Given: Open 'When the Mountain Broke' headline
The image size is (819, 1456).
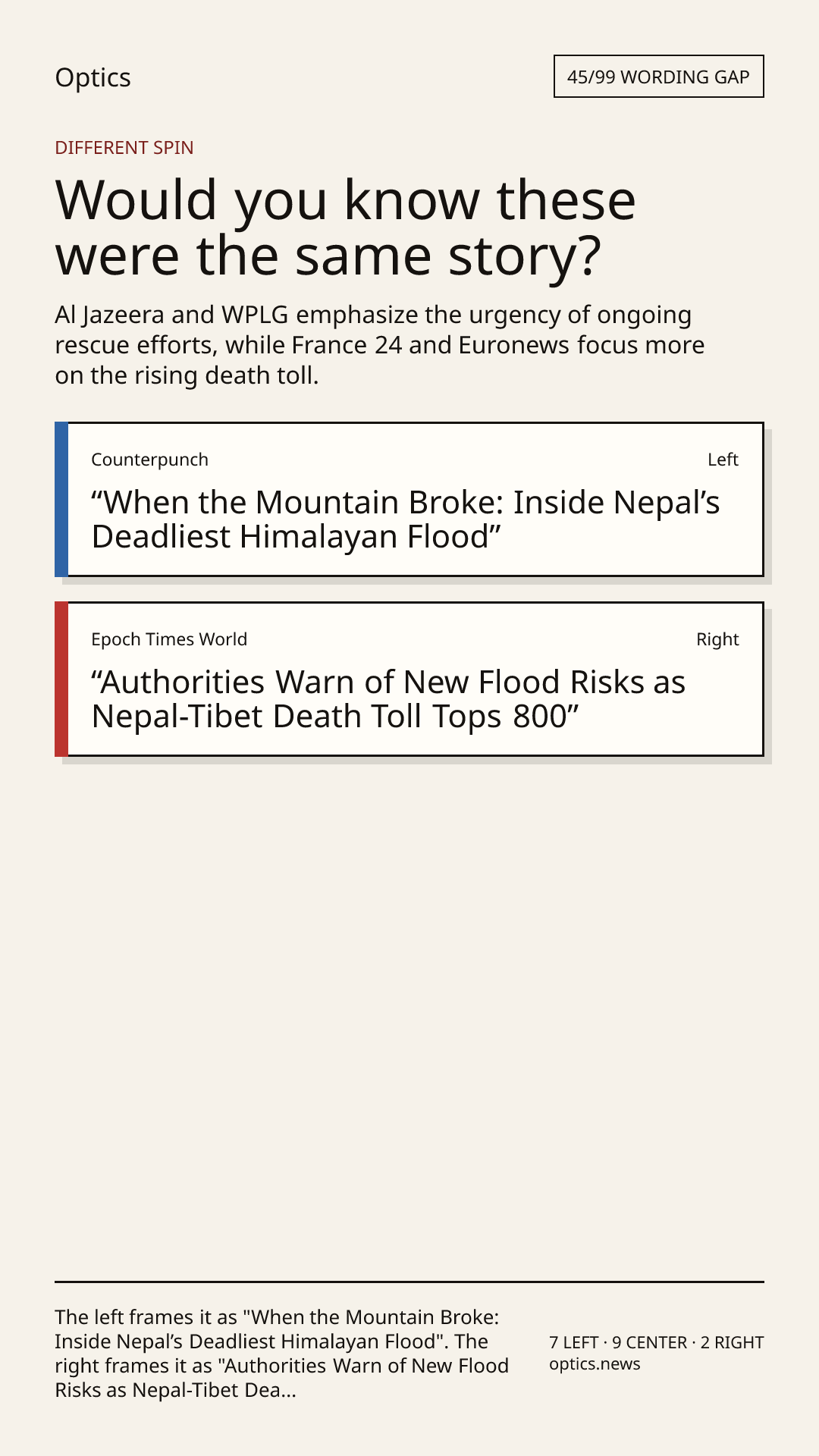Looking at the screenshot, I should (x=406, y=519).
